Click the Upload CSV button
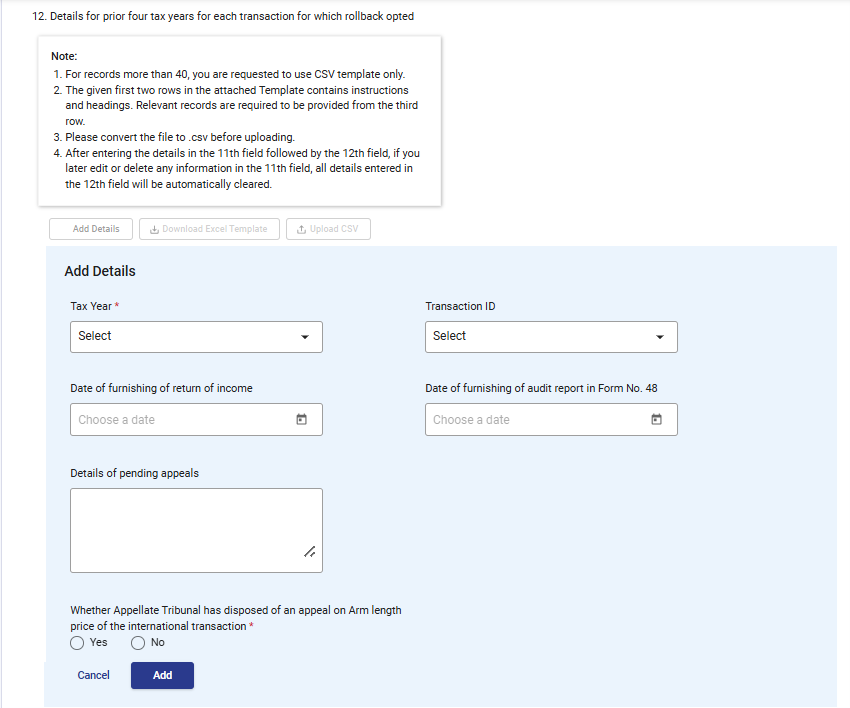The image size is (850, 708). [x=328, y=229]
